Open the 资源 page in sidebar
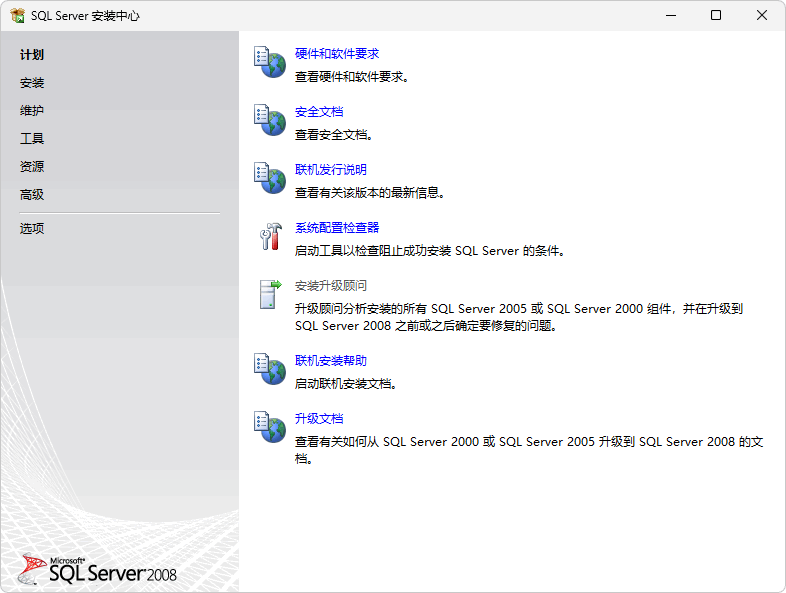786x593 pixels. coord(32,167)
